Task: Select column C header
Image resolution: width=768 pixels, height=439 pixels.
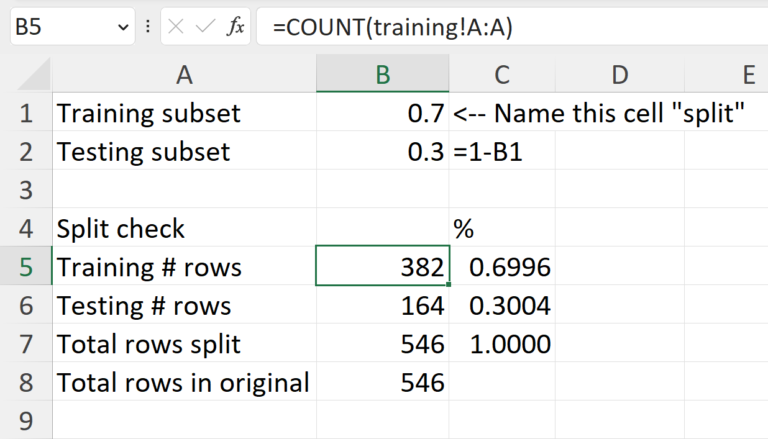Action: click(502, 74)
